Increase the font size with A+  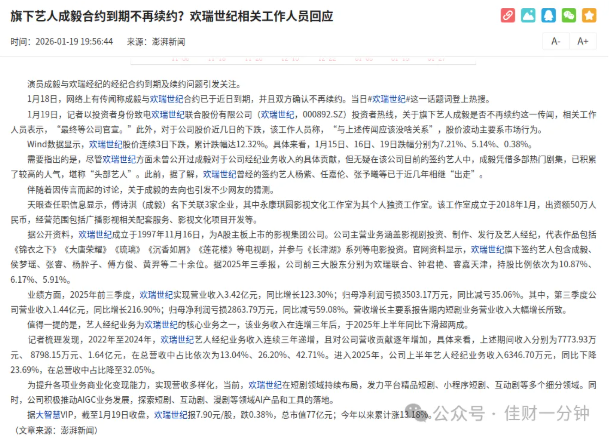point(583,41)
